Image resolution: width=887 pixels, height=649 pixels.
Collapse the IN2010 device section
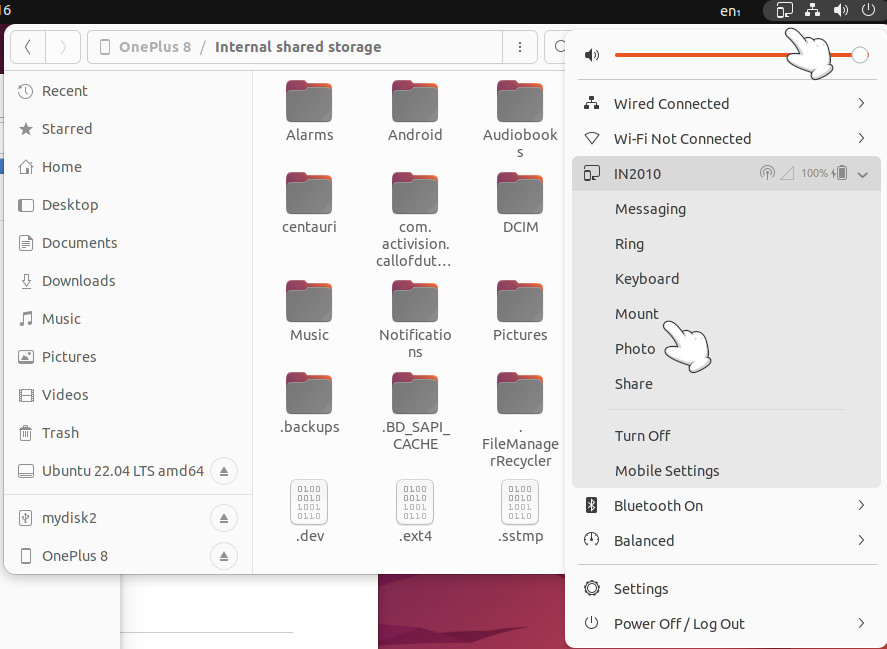click(862, 174)
